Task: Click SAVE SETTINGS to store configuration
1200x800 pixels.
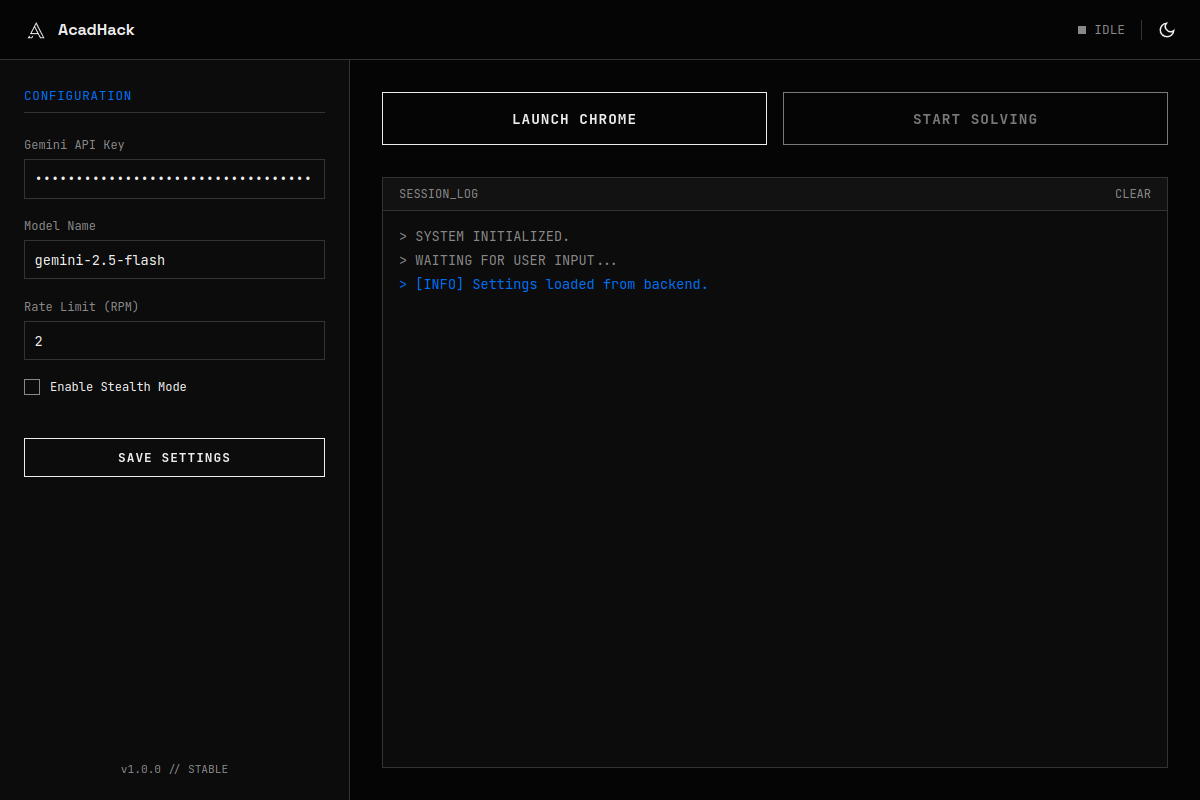Action: coord(174,457)
